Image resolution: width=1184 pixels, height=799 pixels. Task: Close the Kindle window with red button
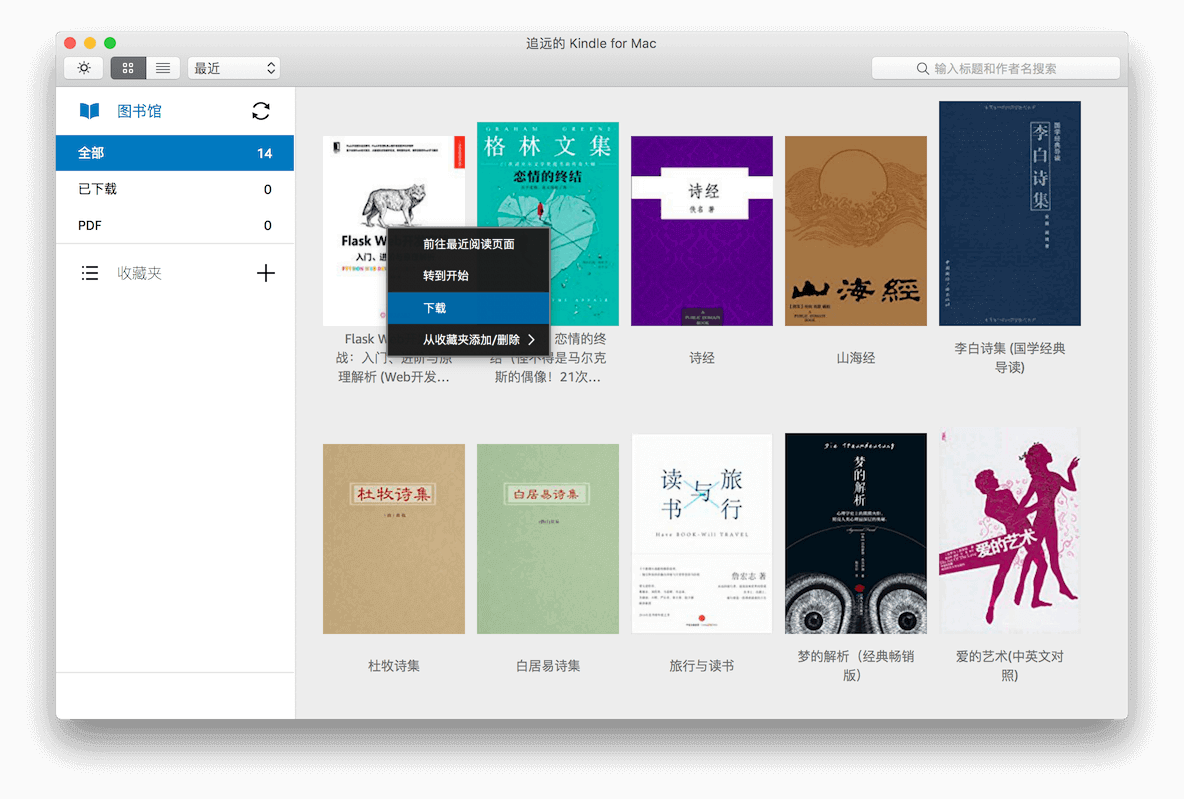pyautogui.click(x=70, y=43)
